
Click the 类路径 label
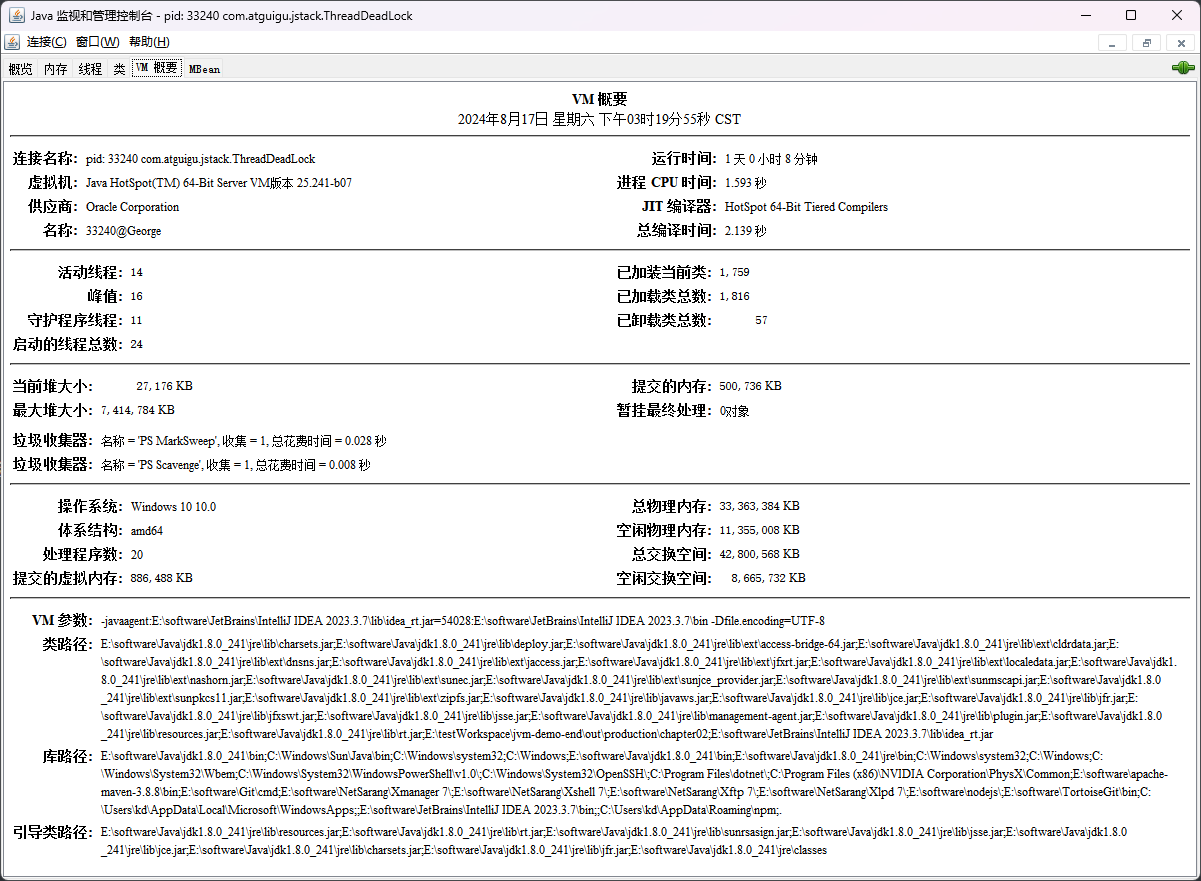click(68, 644)
